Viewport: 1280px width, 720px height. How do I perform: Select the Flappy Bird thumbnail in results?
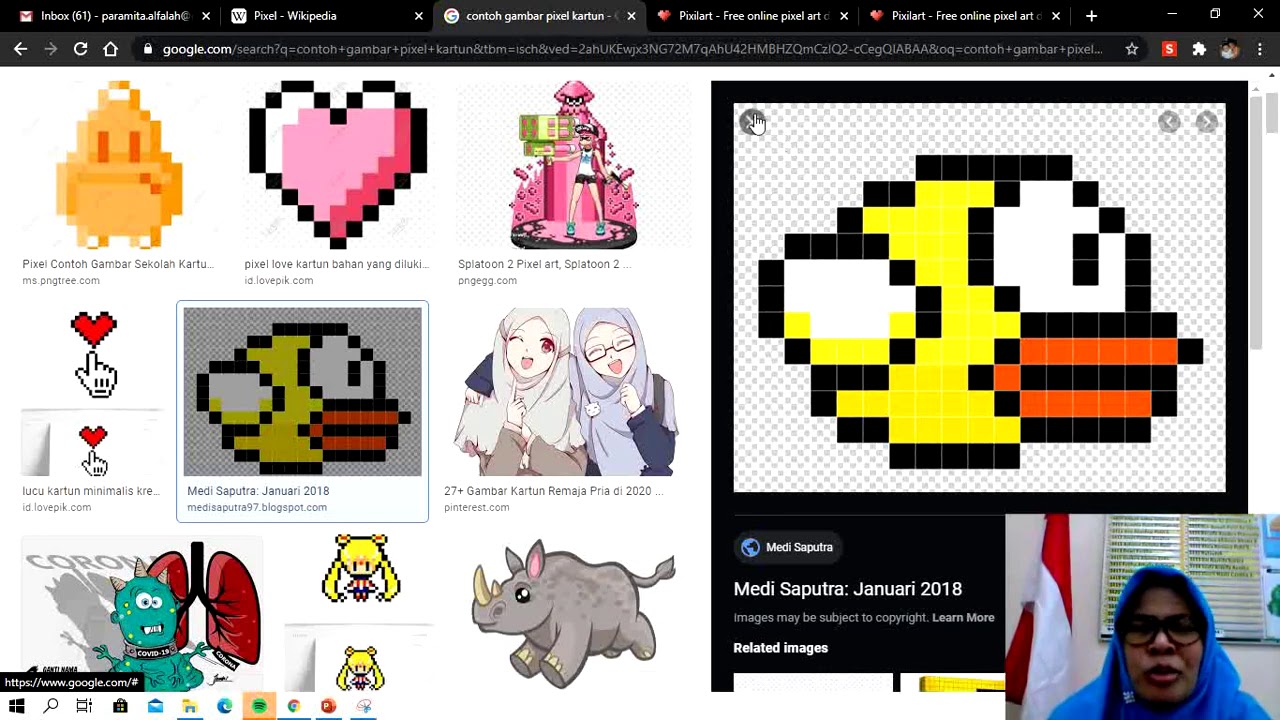tap(302, 391)
